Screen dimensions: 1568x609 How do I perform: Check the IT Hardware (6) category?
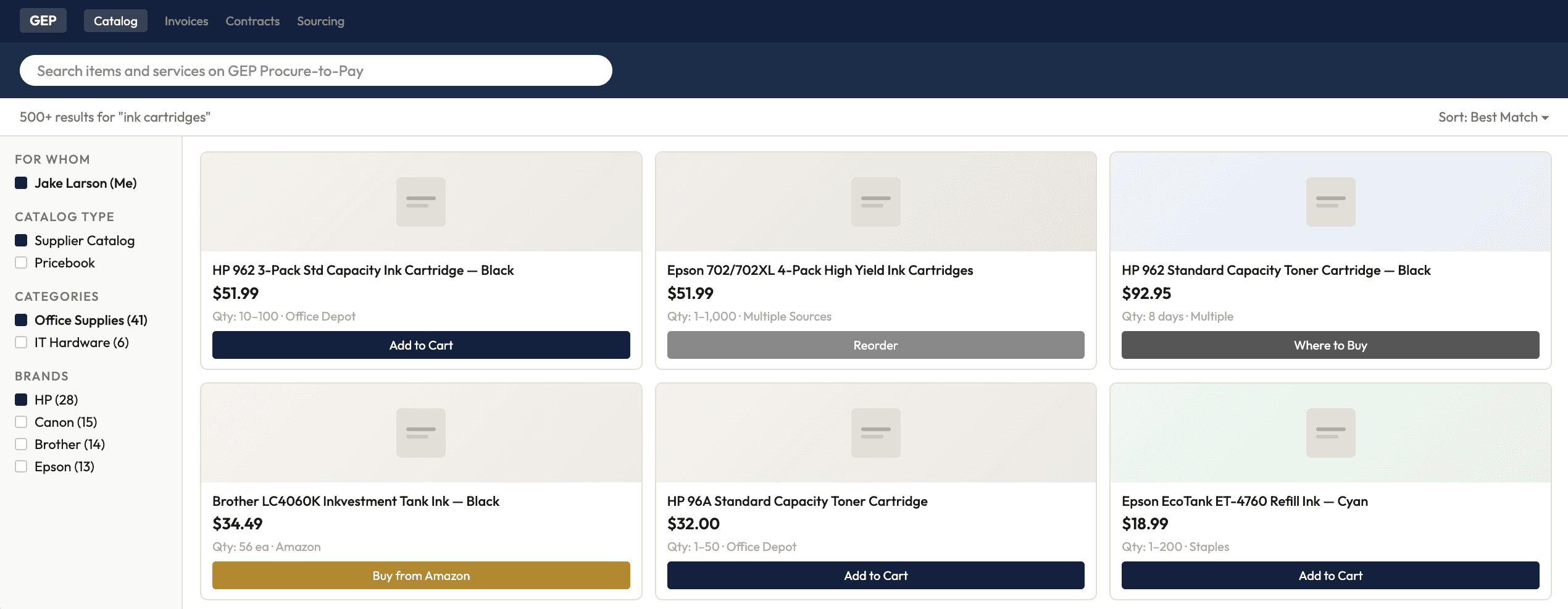(x=21, y=342)
